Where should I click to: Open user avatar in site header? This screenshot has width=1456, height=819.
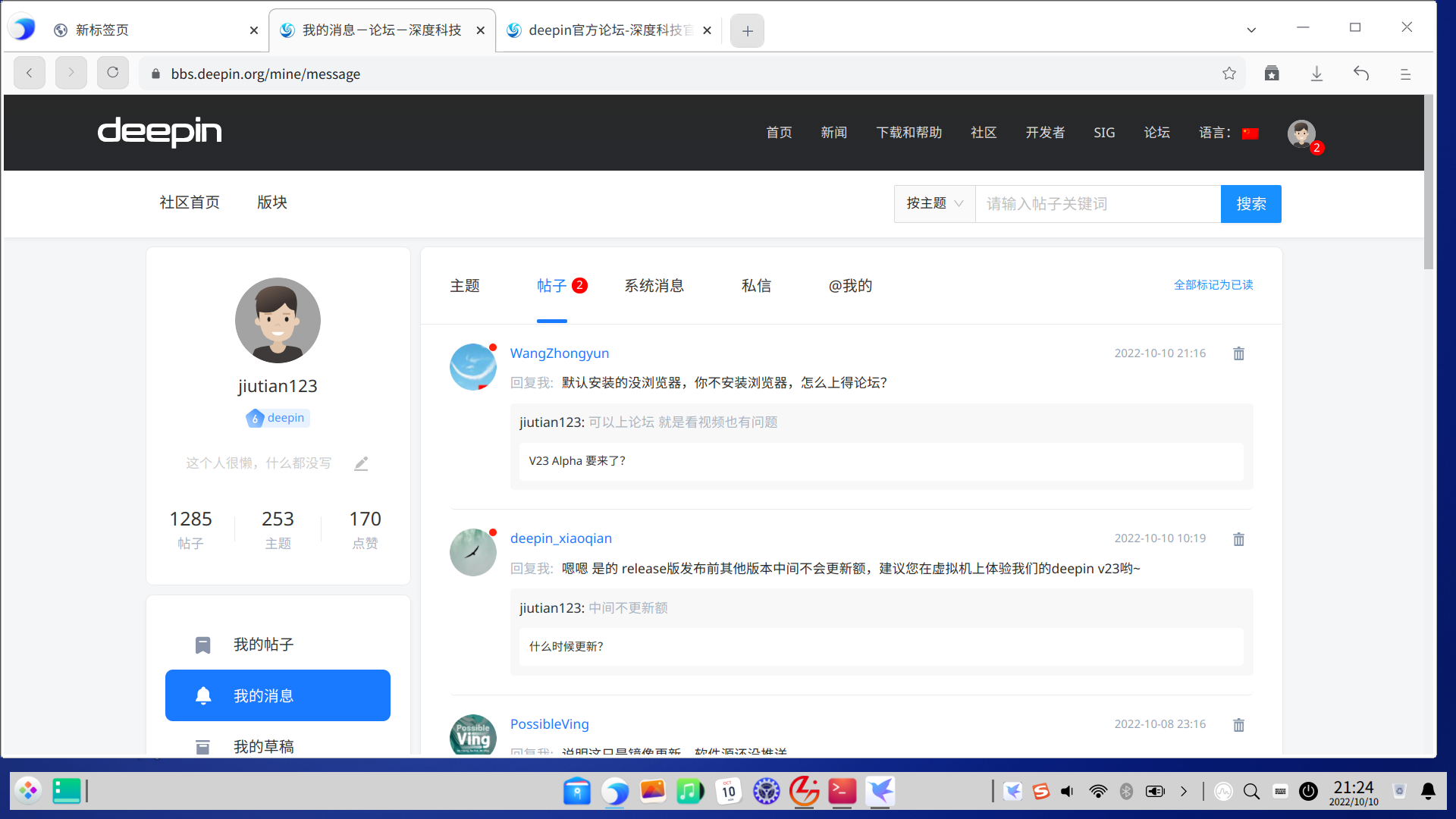(1301, 133)
